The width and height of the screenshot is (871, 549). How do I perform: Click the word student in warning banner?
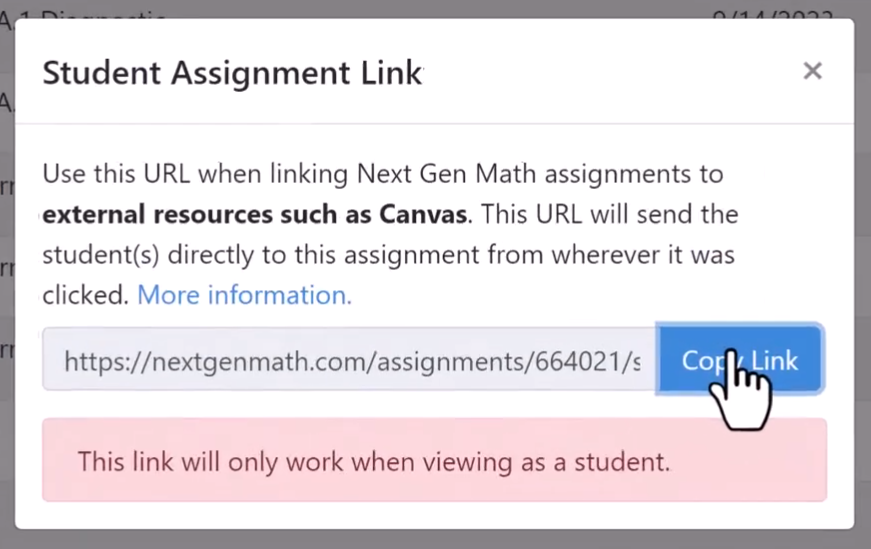coord(619,462)
